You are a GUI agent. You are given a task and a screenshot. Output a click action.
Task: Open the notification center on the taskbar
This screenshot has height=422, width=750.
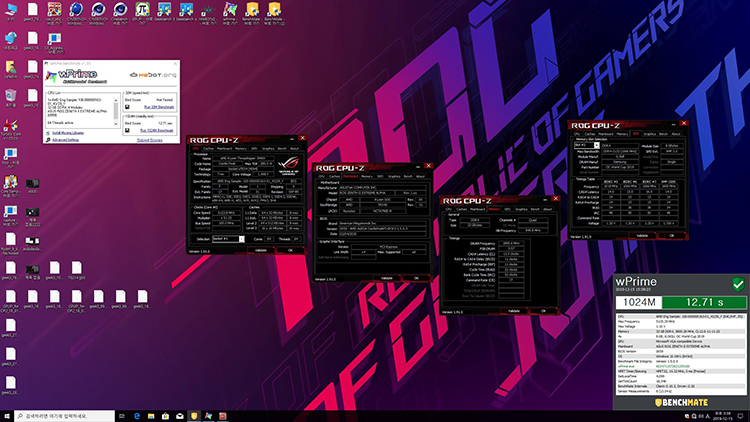tap(740, 416)
